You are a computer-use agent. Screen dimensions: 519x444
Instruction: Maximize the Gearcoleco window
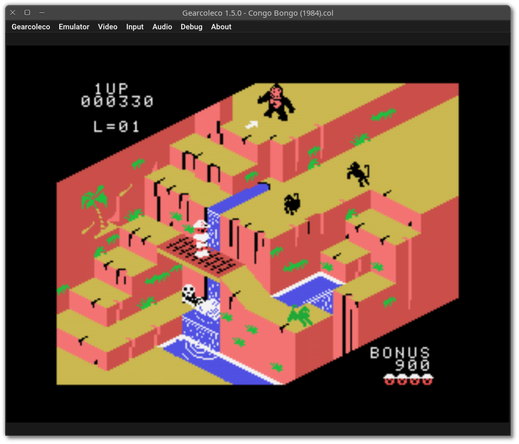pyautogui.click(x=27, y=13)
